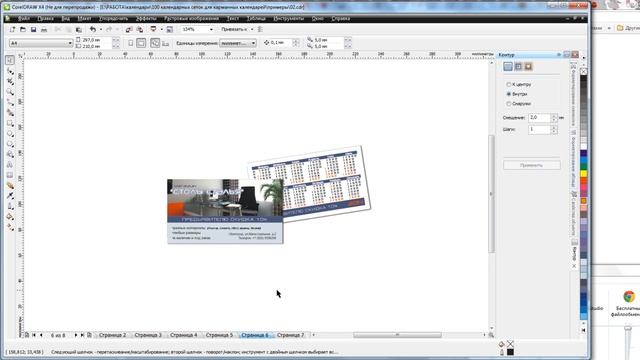Select the Pick tool in the toolbox

pos(10,60)
